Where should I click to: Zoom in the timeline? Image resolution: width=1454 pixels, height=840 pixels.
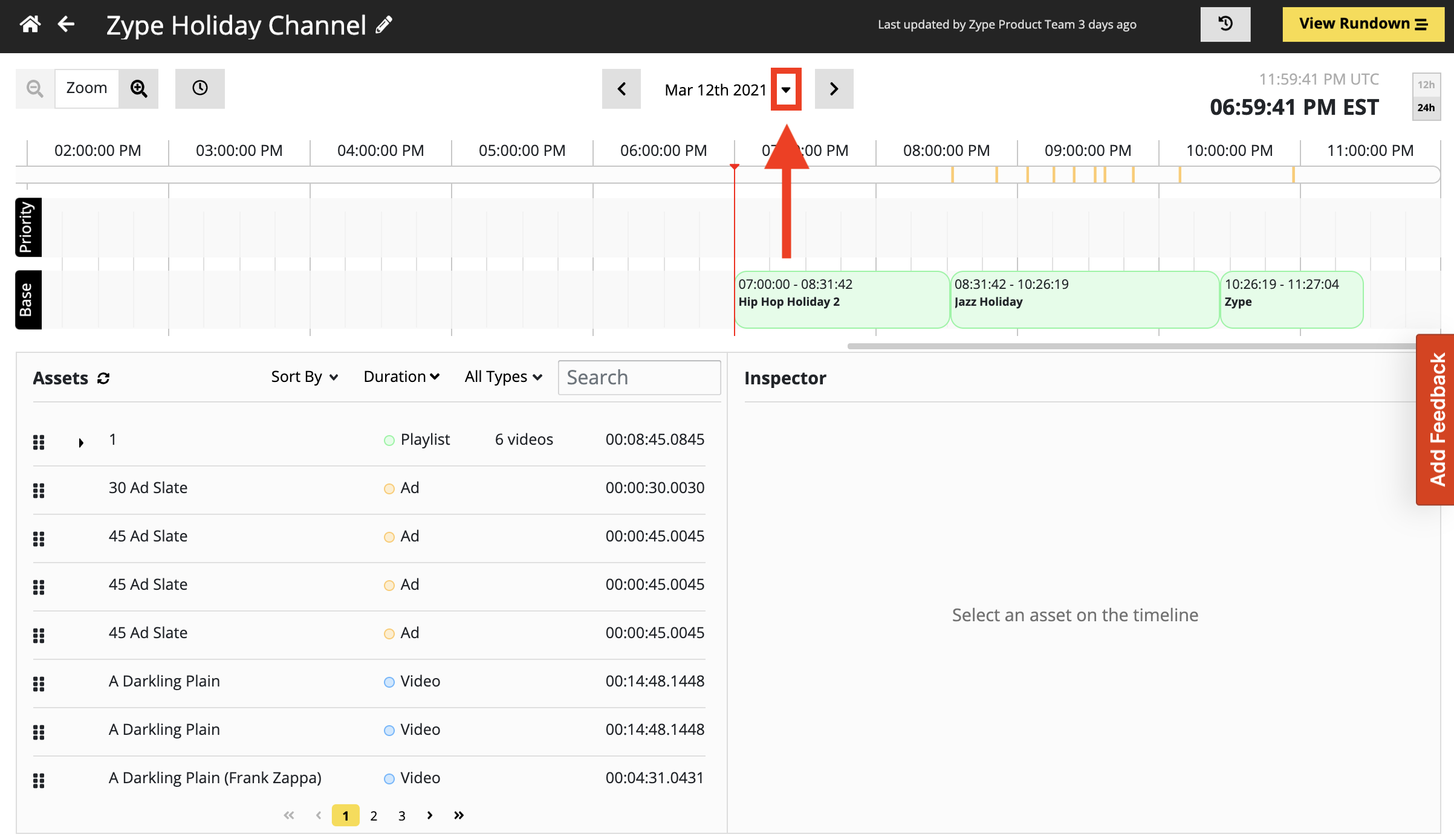coord(139,89)
